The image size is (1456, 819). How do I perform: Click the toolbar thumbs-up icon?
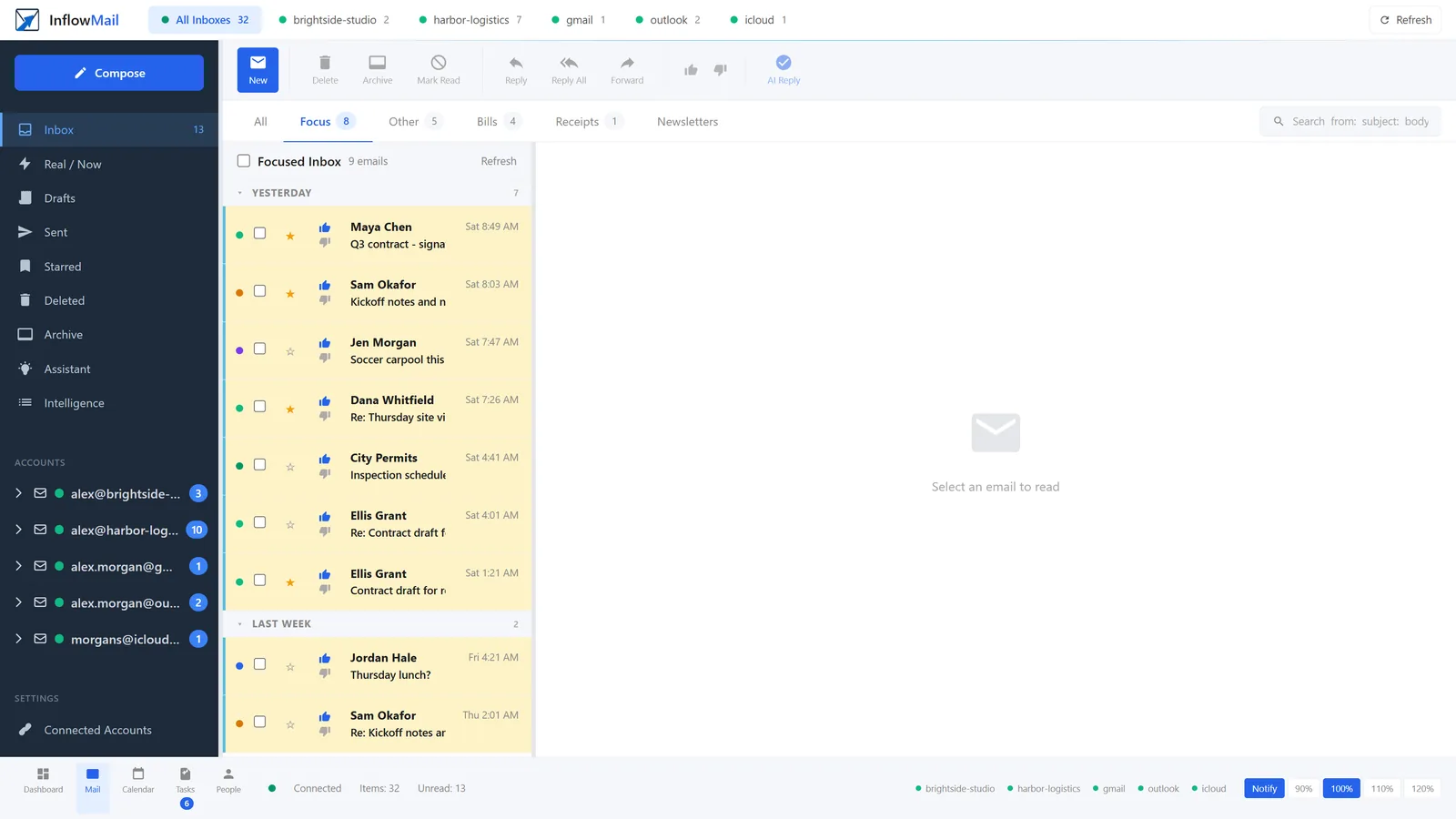(x=691, y=70)
